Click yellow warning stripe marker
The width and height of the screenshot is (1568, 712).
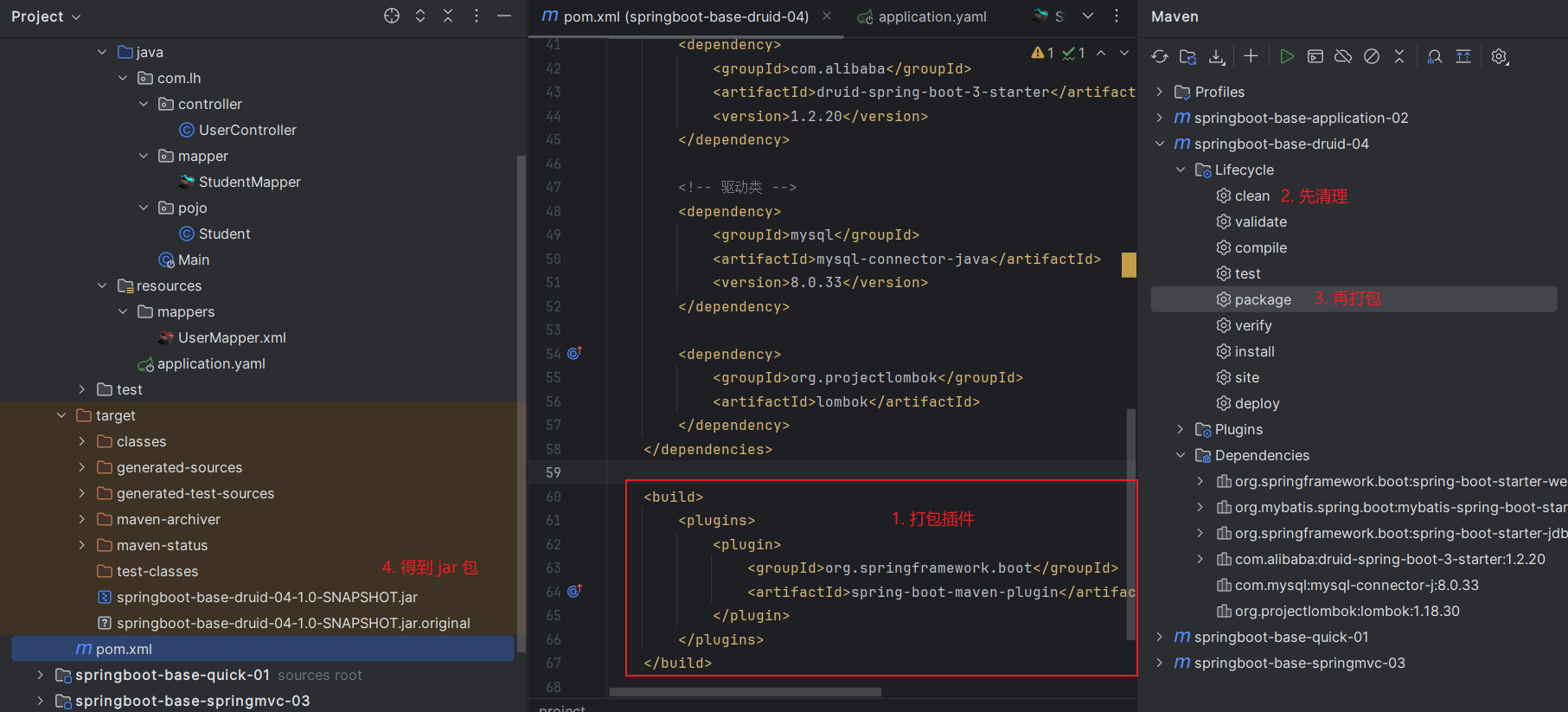pos(1129,265)
